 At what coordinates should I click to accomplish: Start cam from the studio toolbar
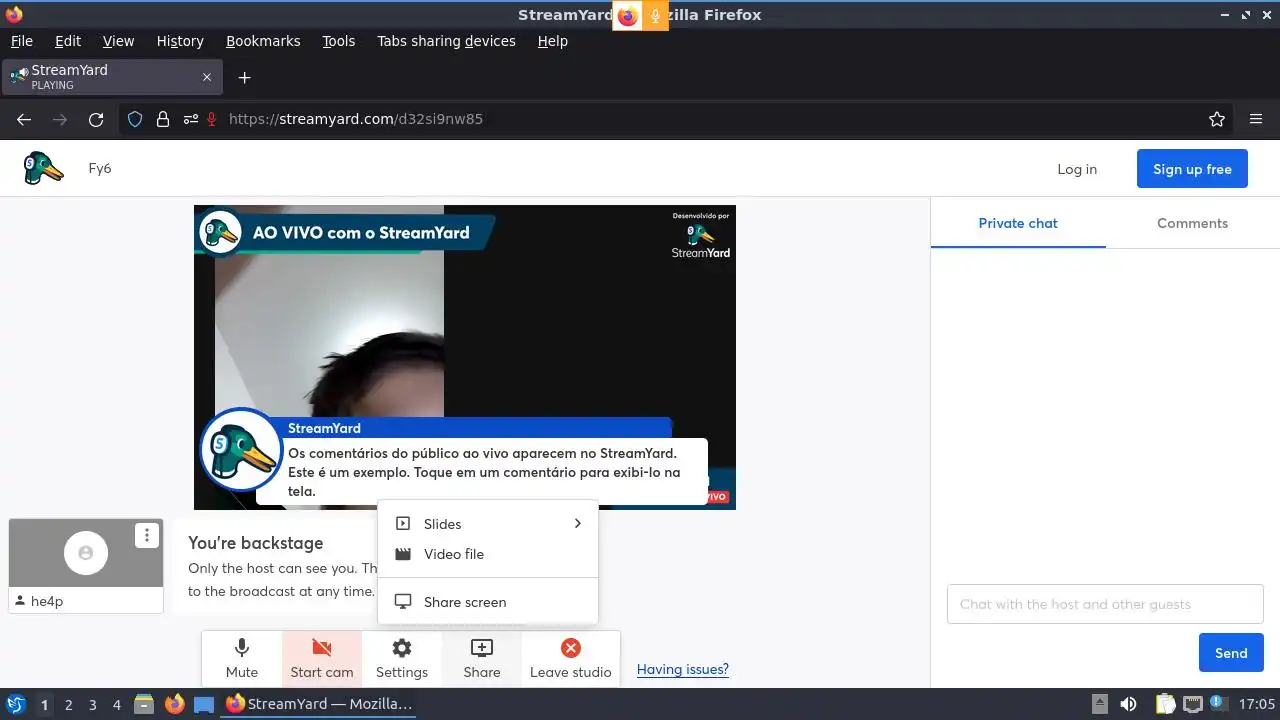[322, 658]
